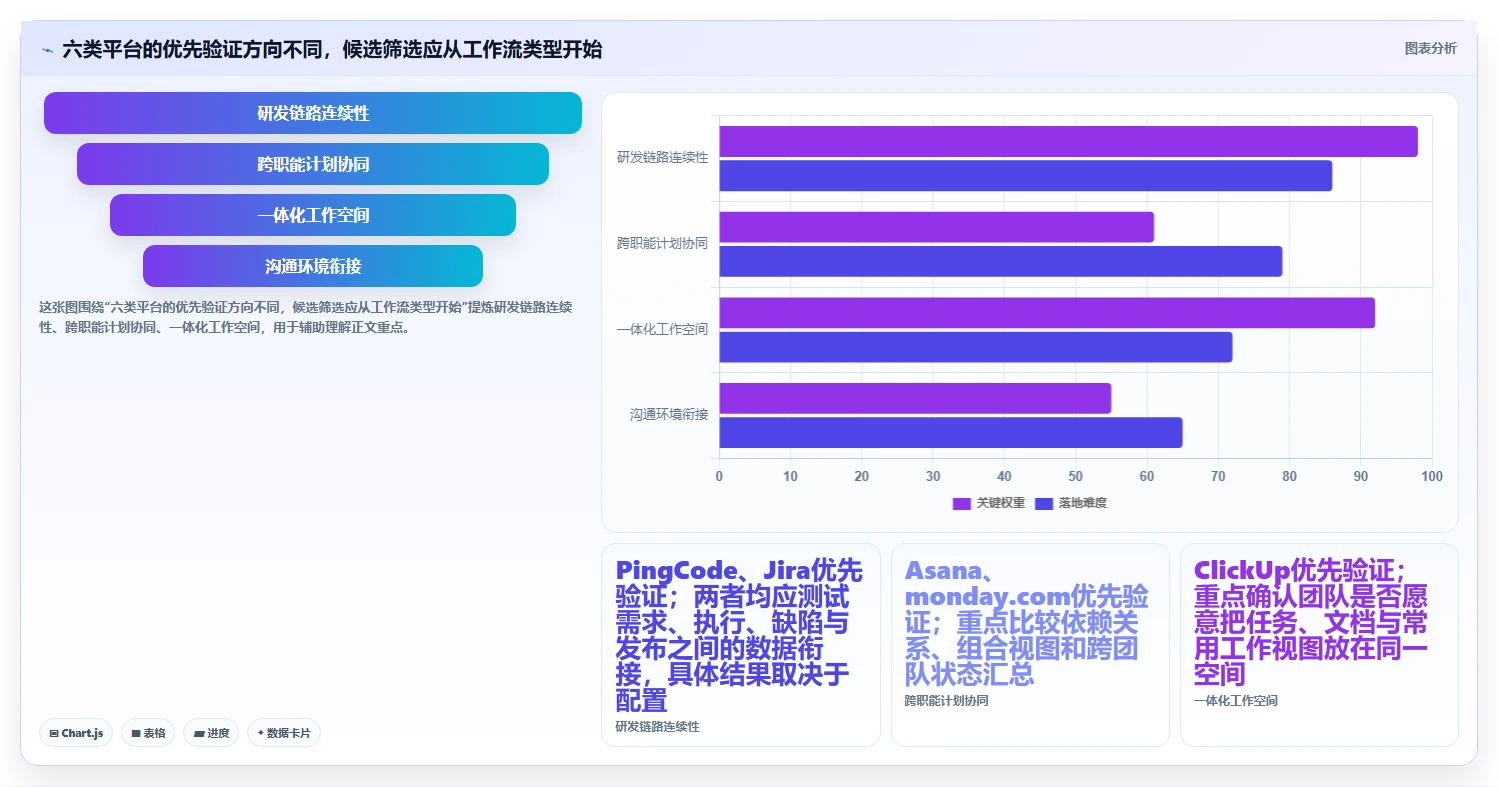Select the 沟通环境衔接 funnel bar
Viewport: 1498px width, 787px height.
coord(313,266)
